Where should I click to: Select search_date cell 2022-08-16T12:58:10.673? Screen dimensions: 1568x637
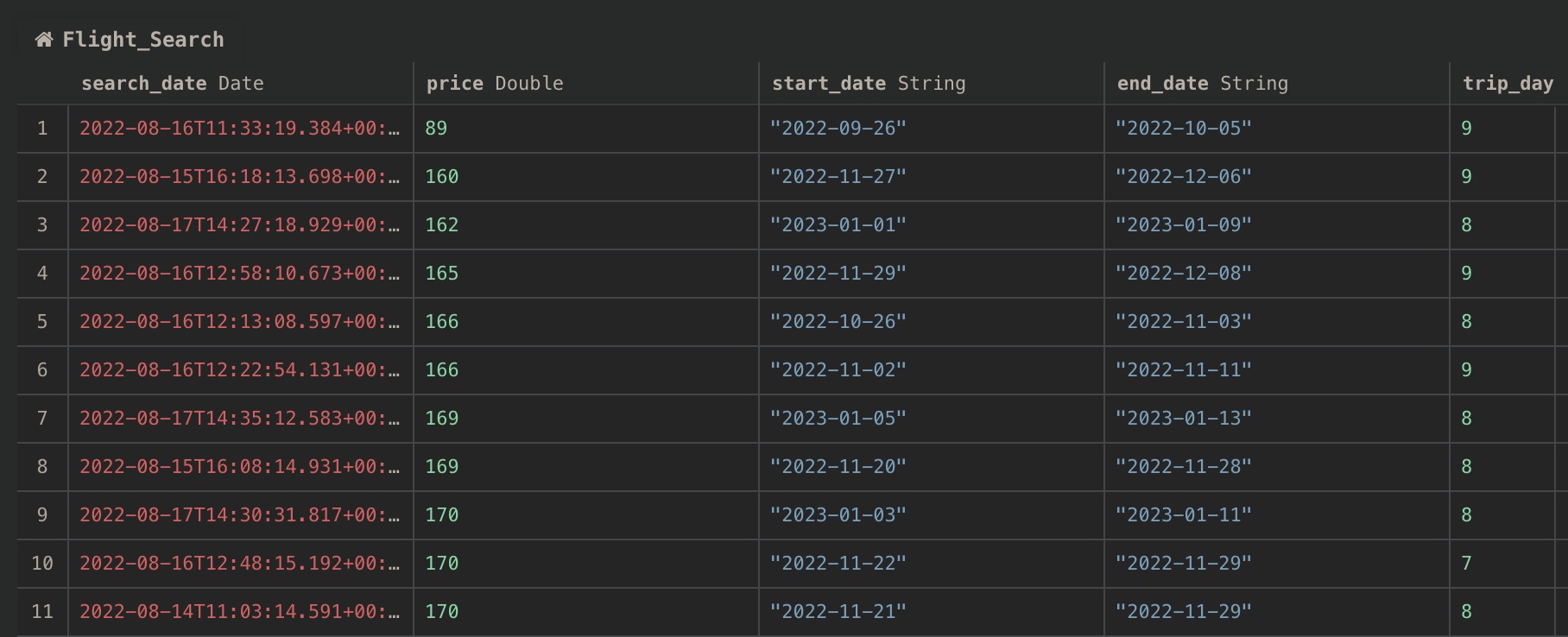[x=239, y=274]
